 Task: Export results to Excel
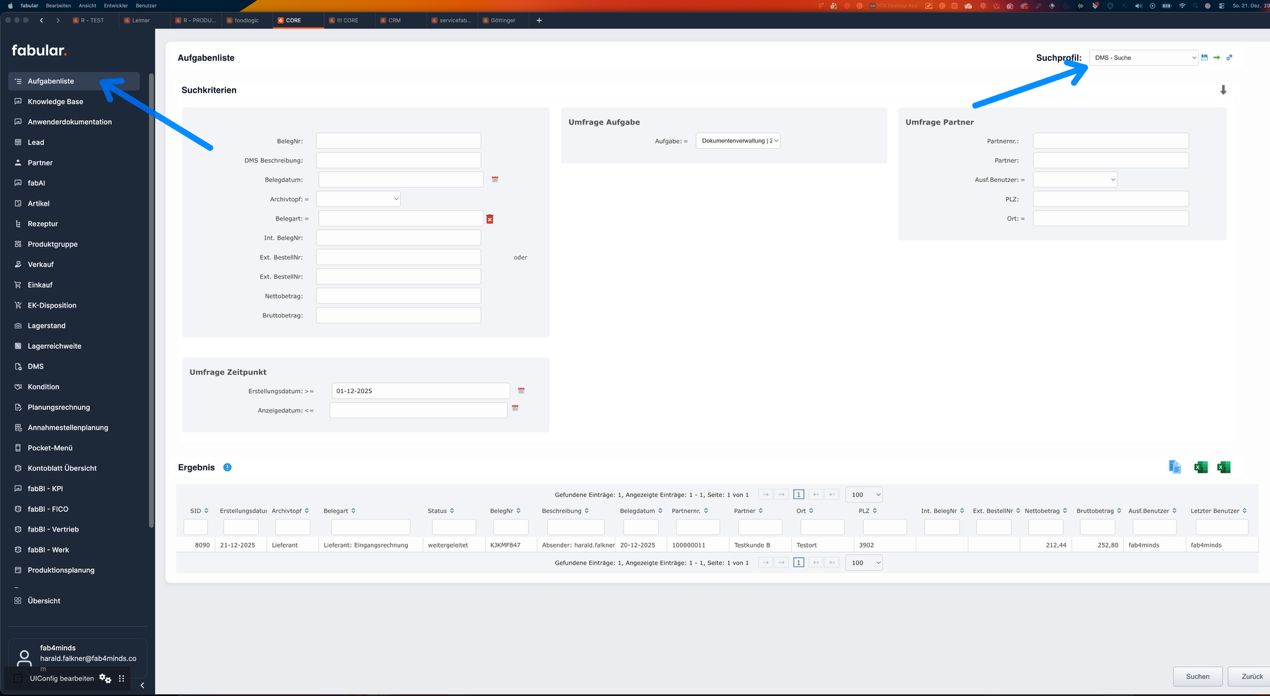point(1201,467)
